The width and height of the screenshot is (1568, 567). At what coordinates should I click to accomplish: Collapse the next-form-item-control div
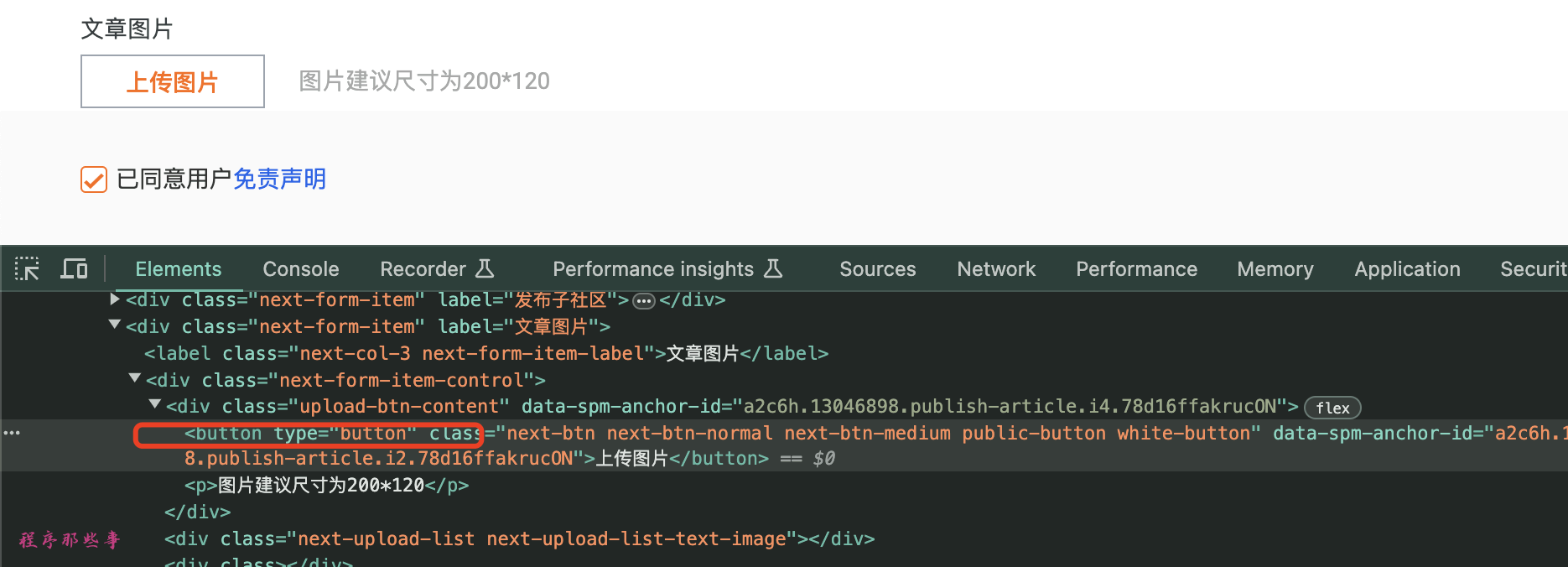click(x=135, y=379)
